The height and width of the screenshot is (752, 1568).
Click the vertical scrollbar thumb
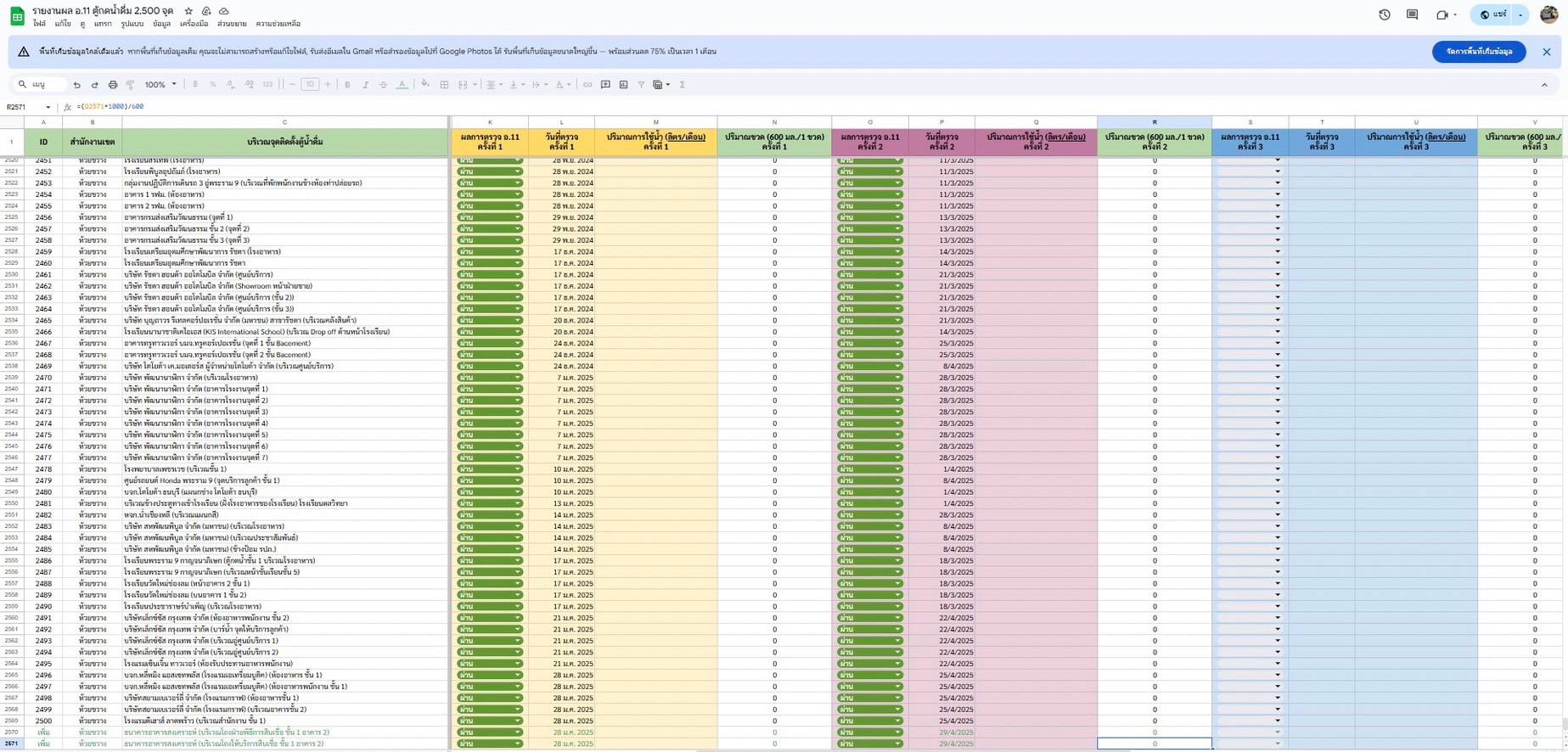click(1564, 724)
